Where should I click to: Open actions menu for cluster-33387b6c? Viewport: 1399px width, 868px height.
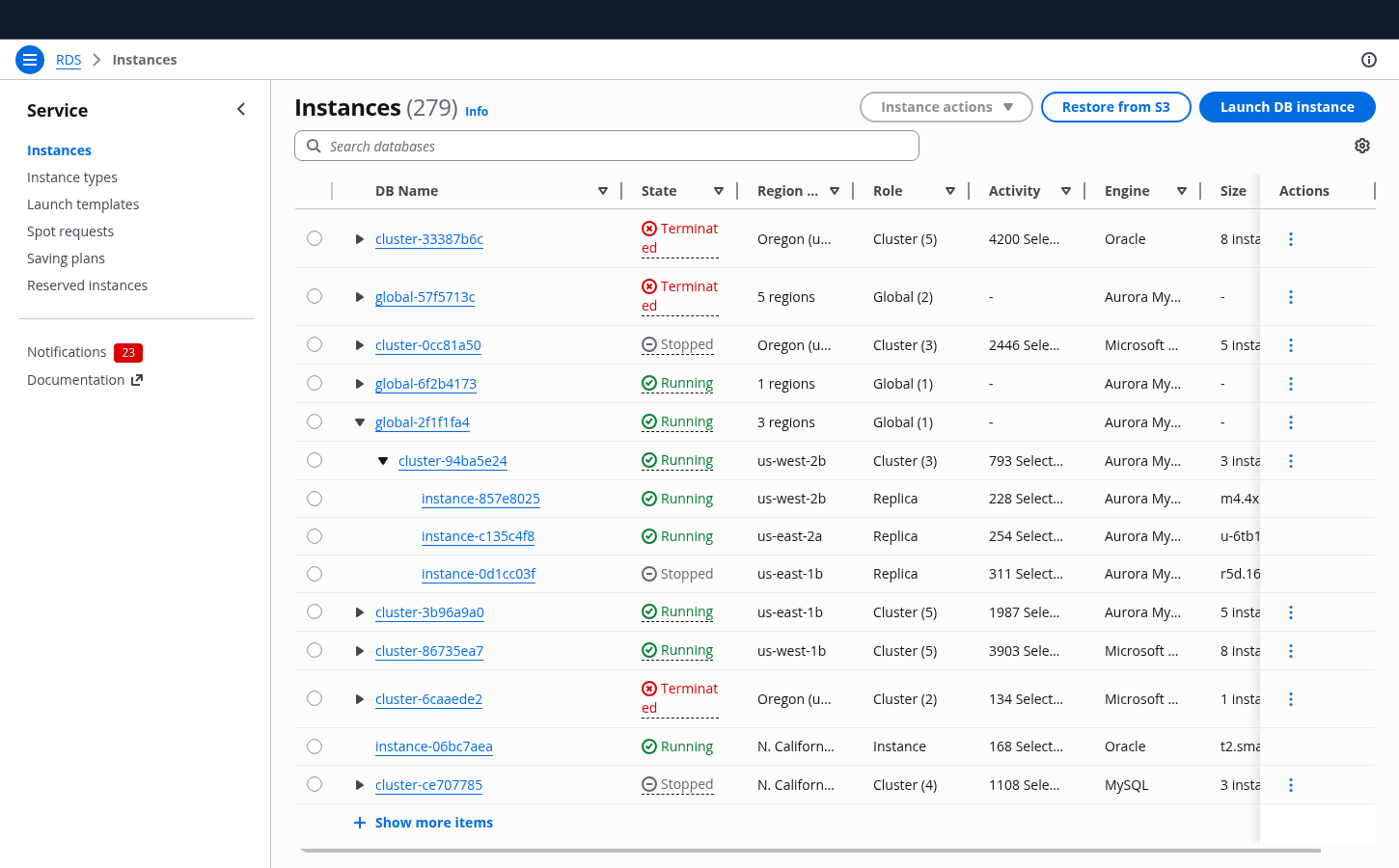[1290, 239]
